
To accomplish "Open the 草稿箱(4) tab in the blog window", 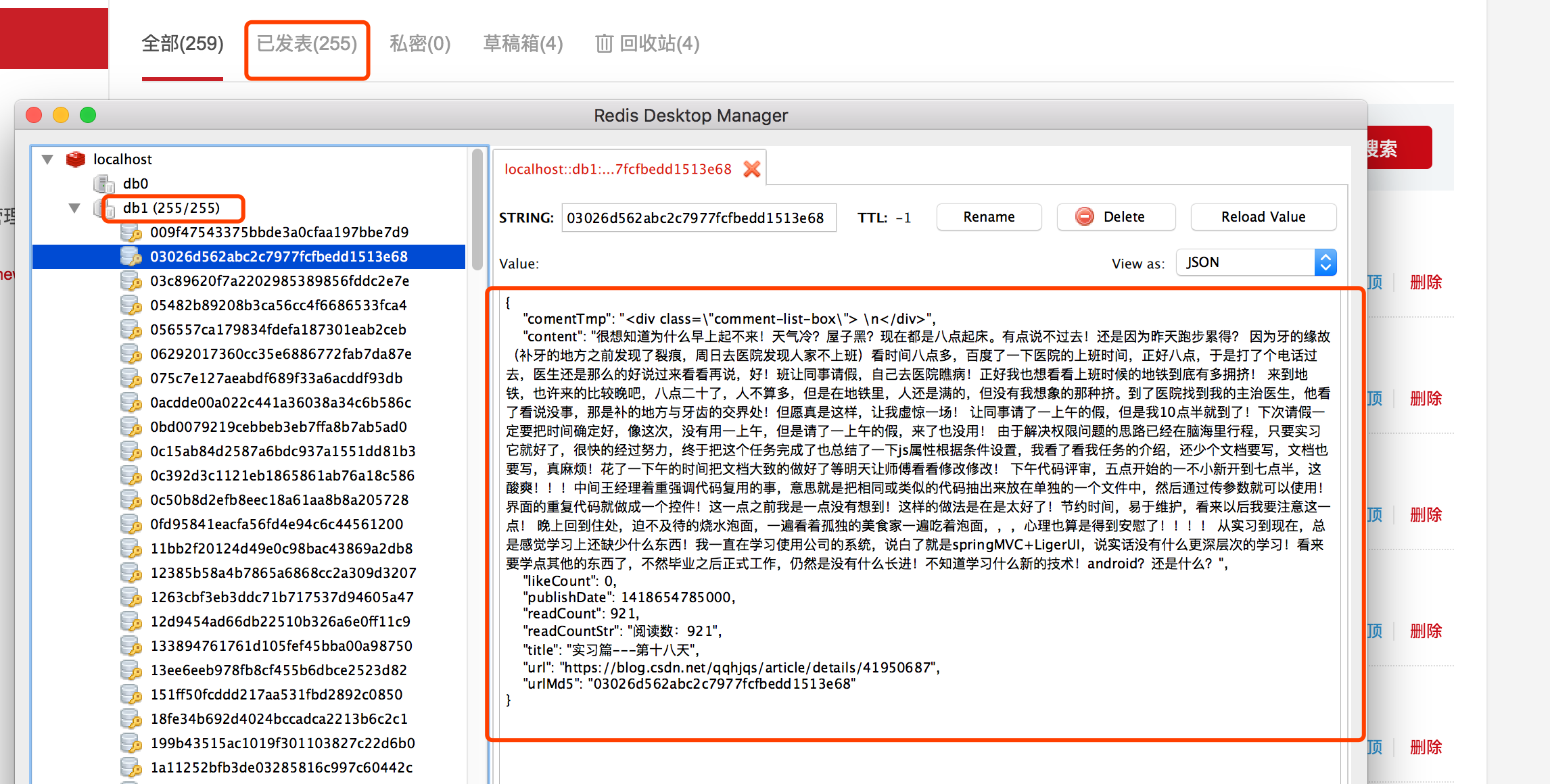I will (523, 44).
